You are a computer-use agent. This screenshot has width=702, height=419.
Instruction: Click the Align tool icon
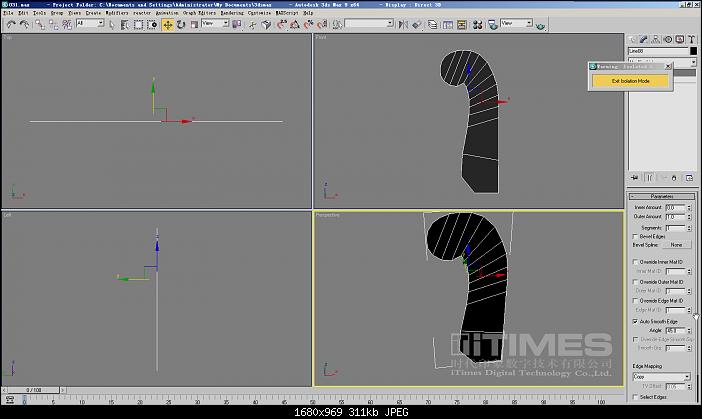[x=416, y=25]
